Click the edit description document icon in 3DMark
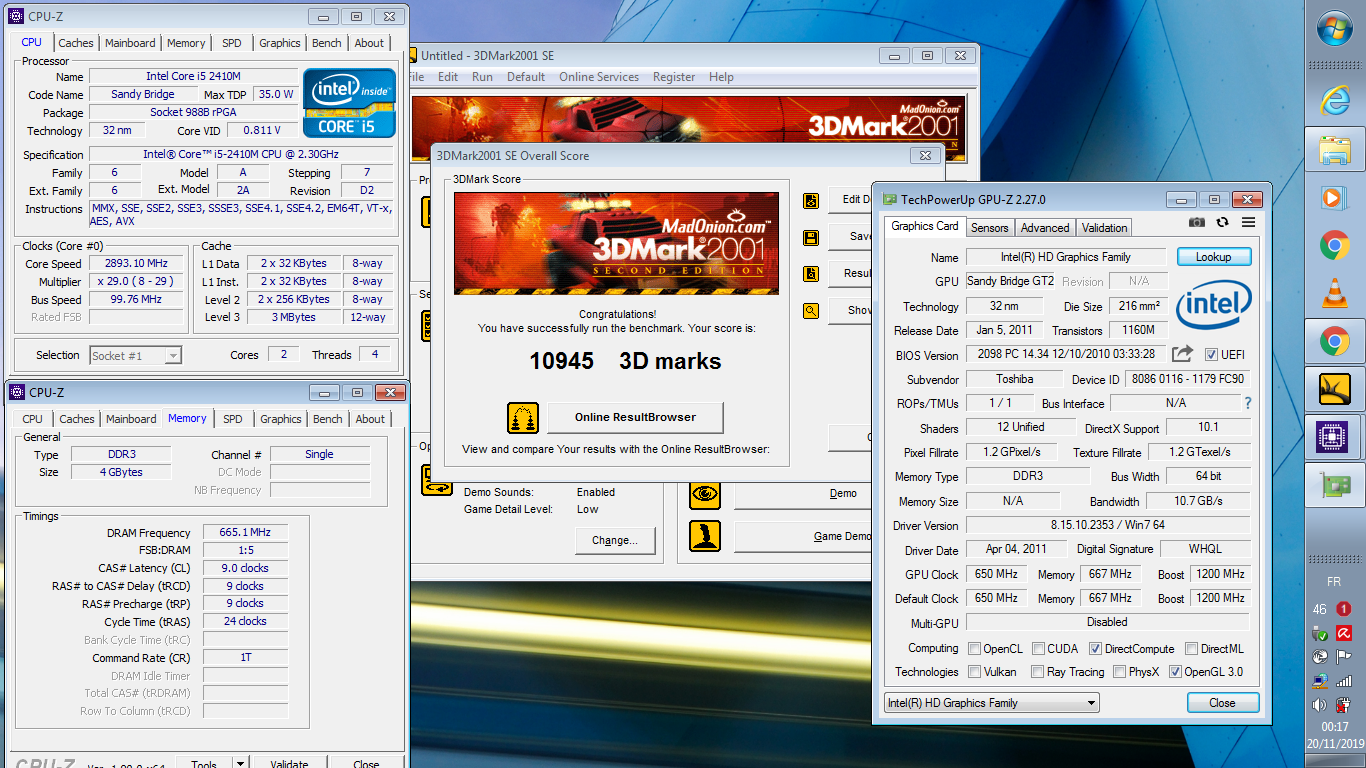The width and height of the screenshot is (1366, 768). [811, 200]
